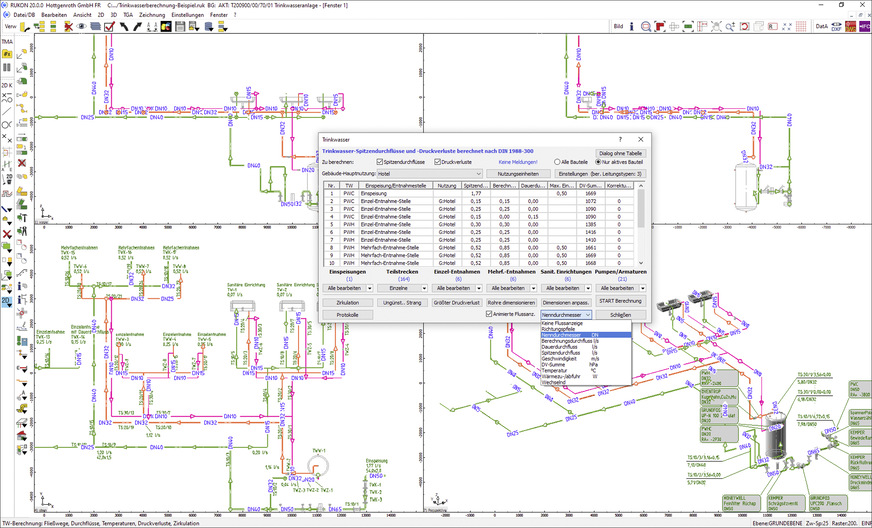Click the START Berechnung button

click(620, 301)
